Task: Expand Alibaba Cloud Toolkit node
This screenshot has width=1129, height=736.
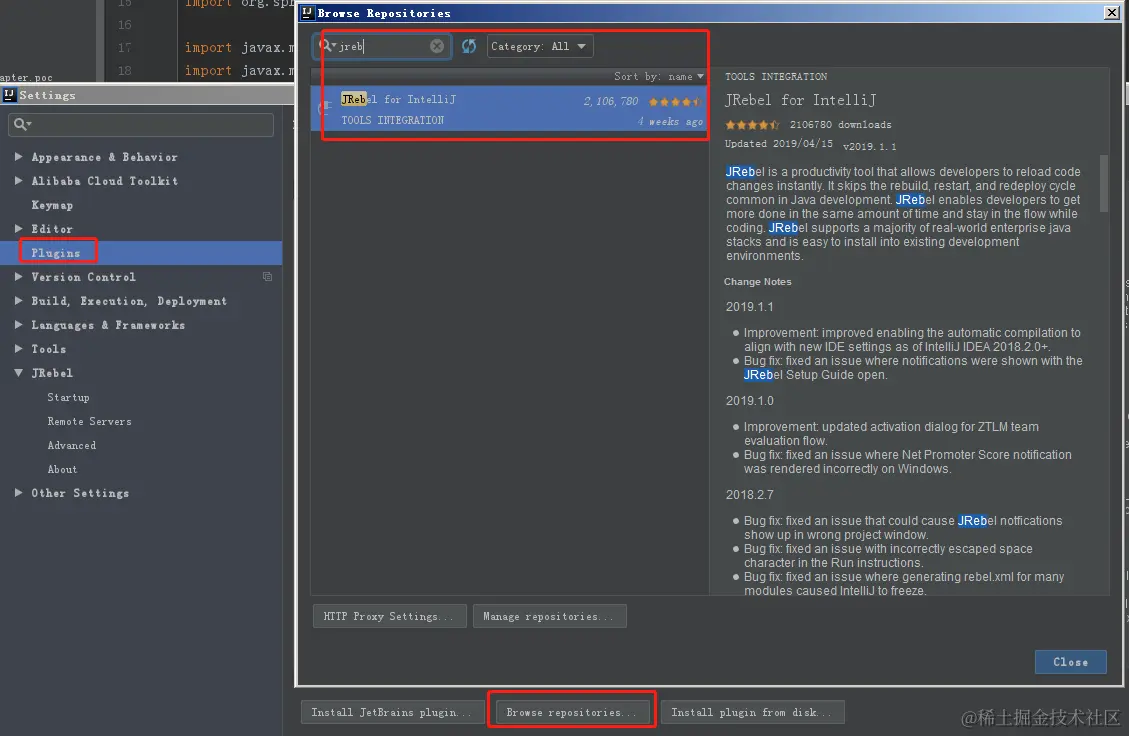Action: tap(19, 180)
